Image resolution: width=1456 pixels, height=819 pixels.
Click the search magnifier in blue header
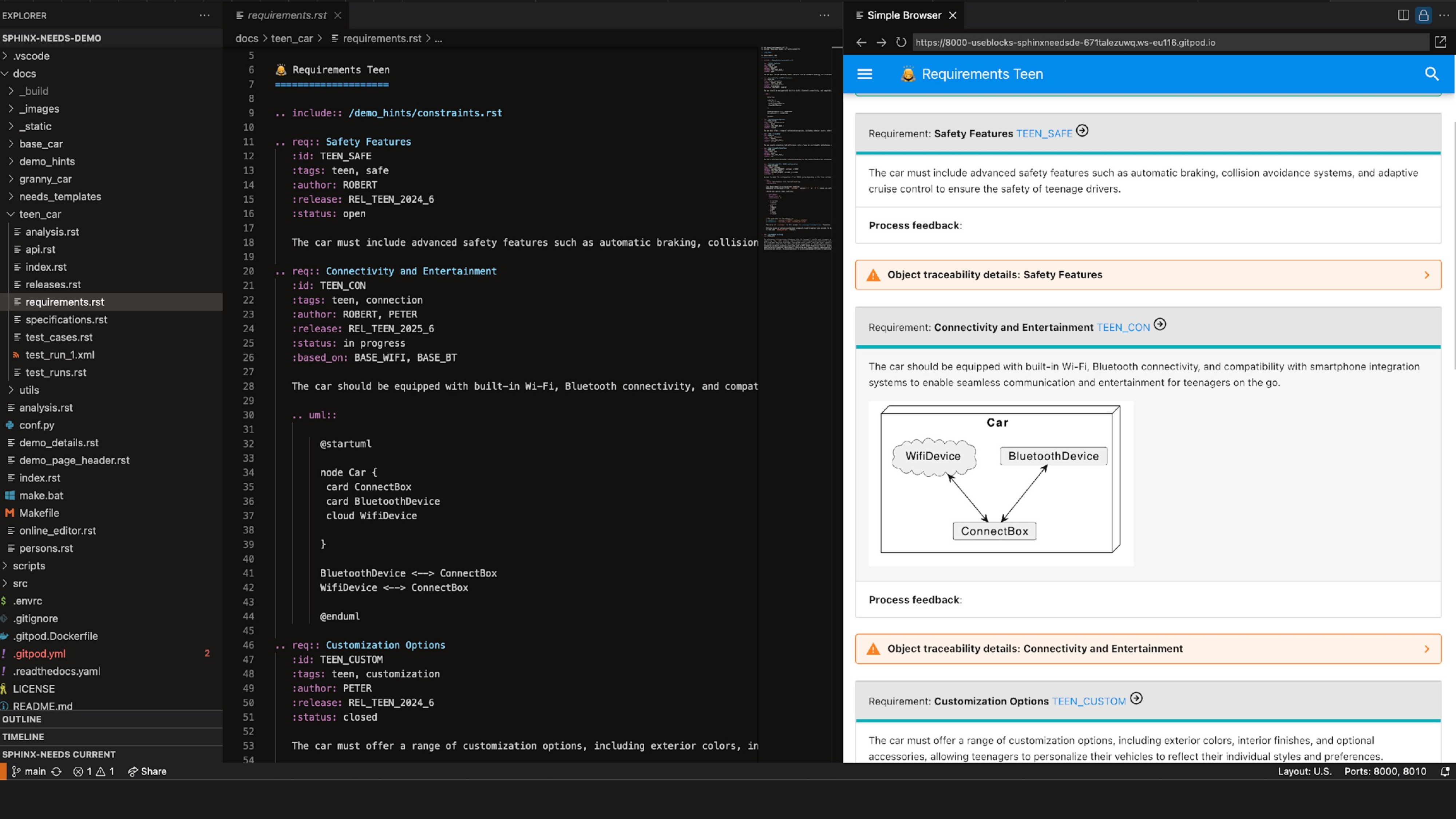coord(1432,74)
